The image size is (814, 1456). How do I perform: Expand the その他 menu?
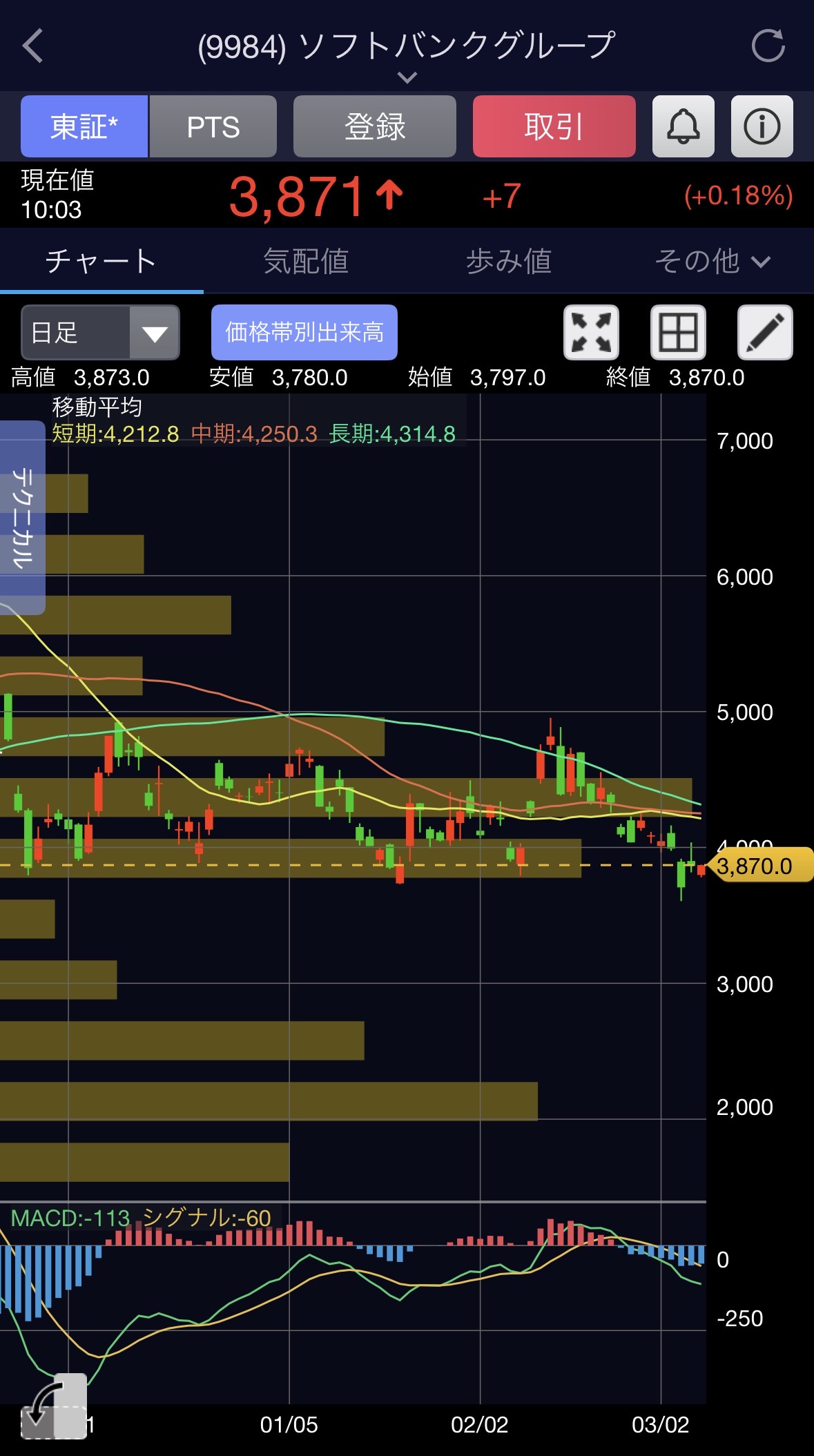(x=712, y=262)
